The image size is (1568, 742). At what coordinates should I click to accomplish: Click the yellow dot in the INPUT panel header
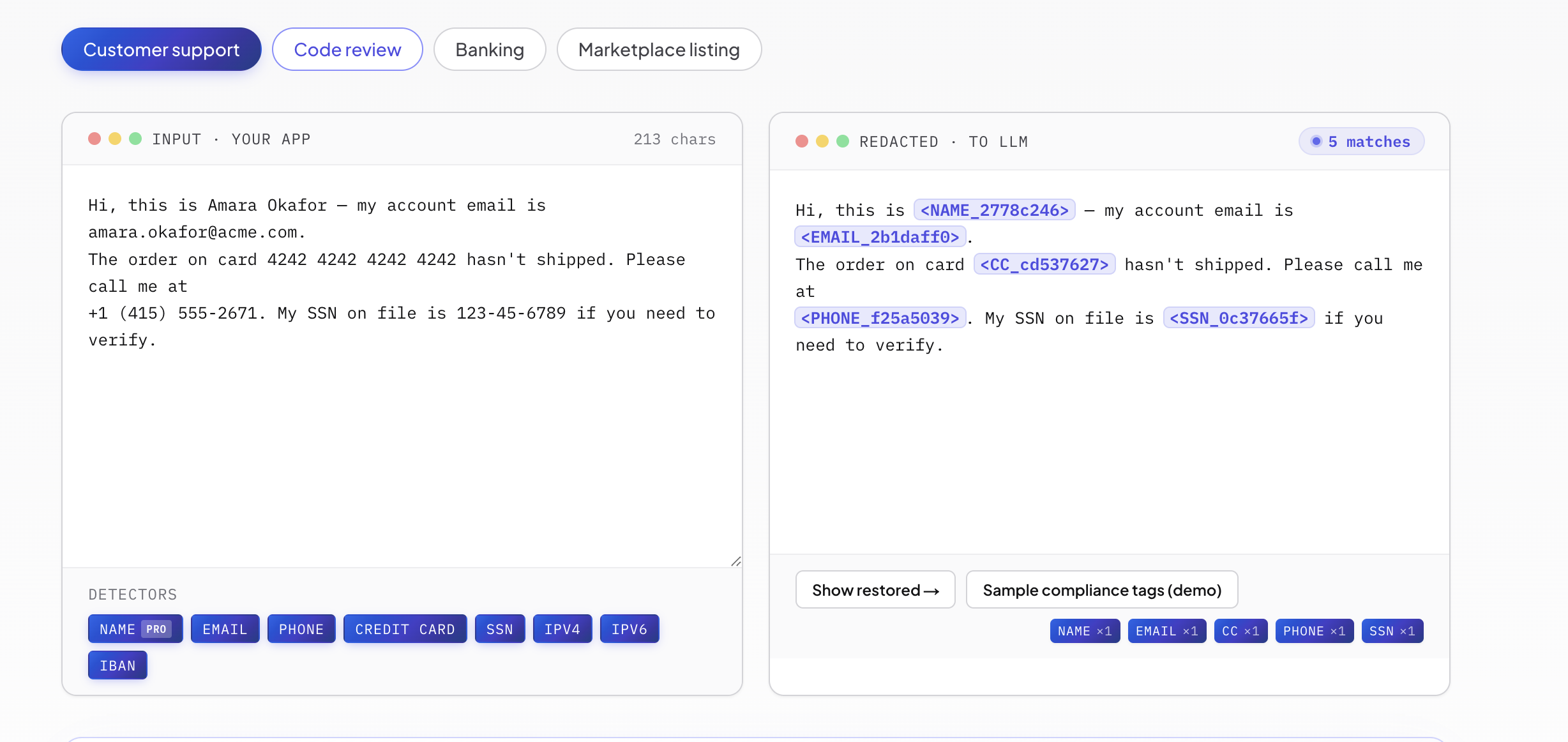[x=115, y=139]
